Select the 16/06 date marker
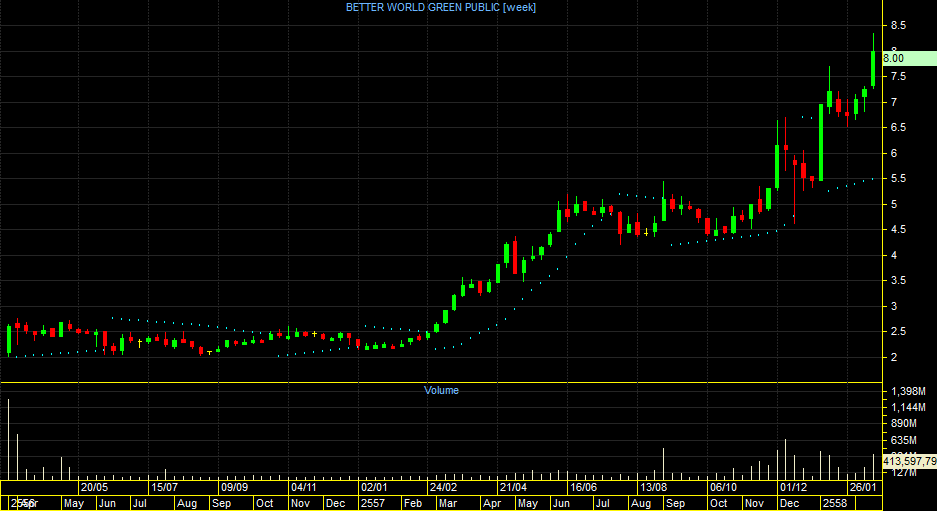Screen dimensions: 937x511 [x=583, y=487]
